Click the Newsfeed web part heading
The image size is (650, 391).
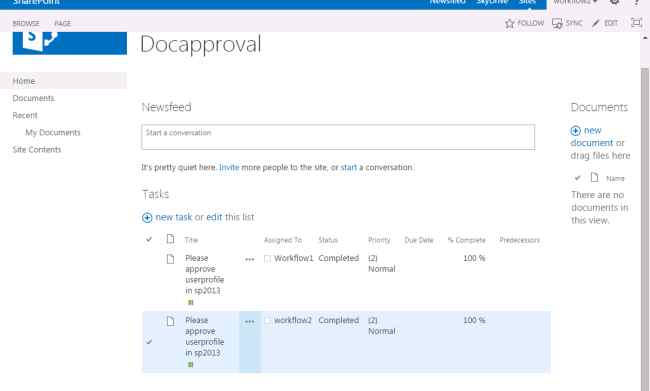coord(166,107)
